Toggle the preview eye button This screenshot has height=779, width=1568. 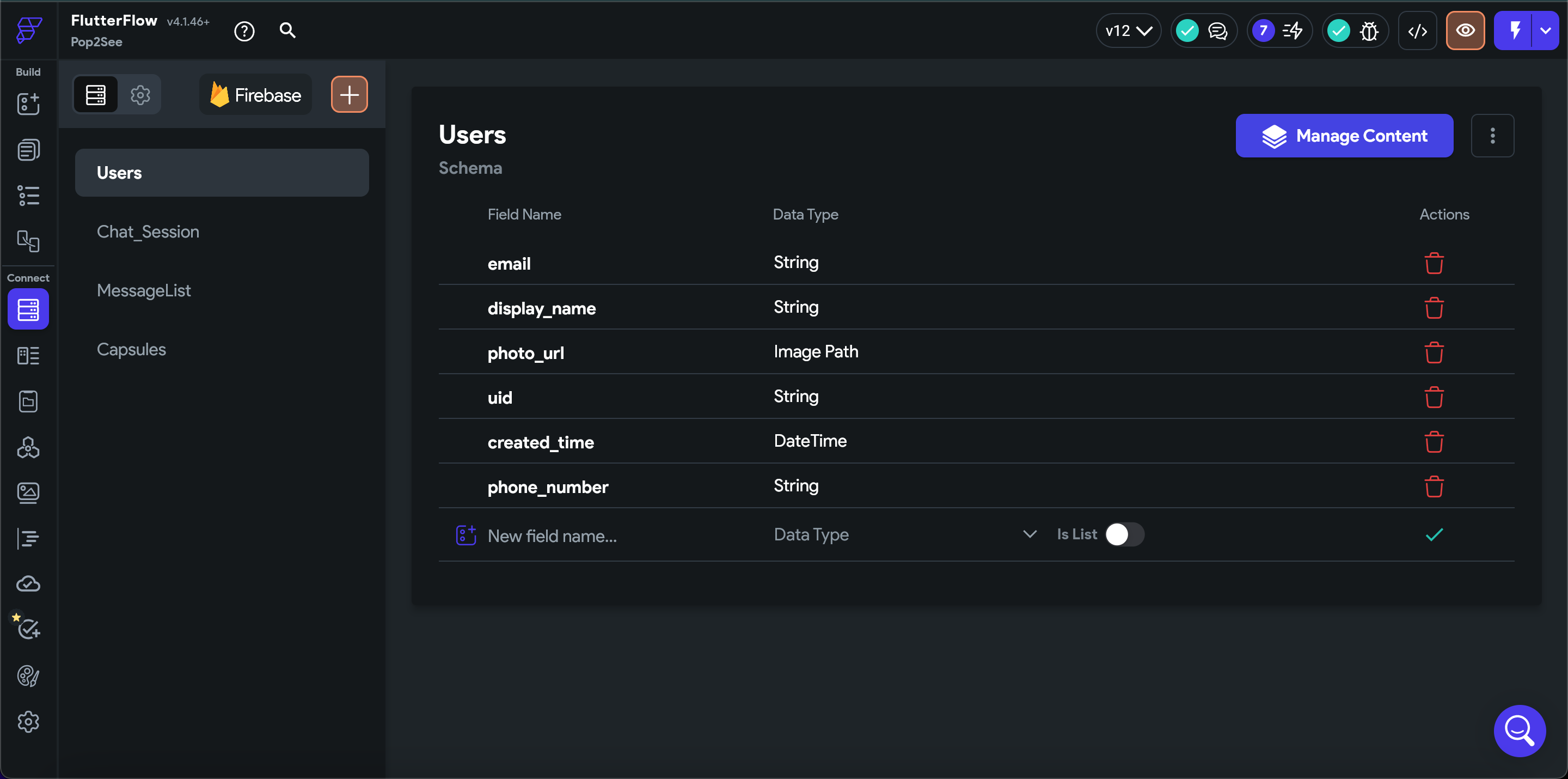tap(1465, 31)
